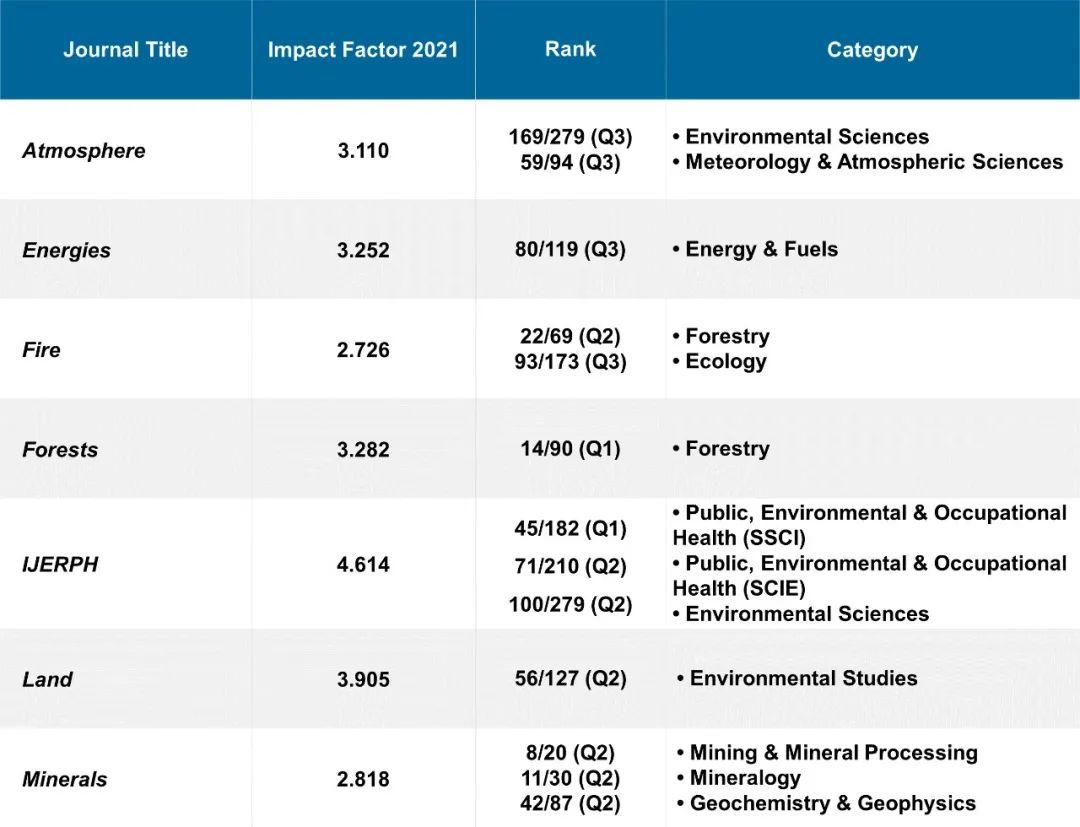Click the Rank column header
Viewport: 1080px width, 827px height.
pos(570,49)
